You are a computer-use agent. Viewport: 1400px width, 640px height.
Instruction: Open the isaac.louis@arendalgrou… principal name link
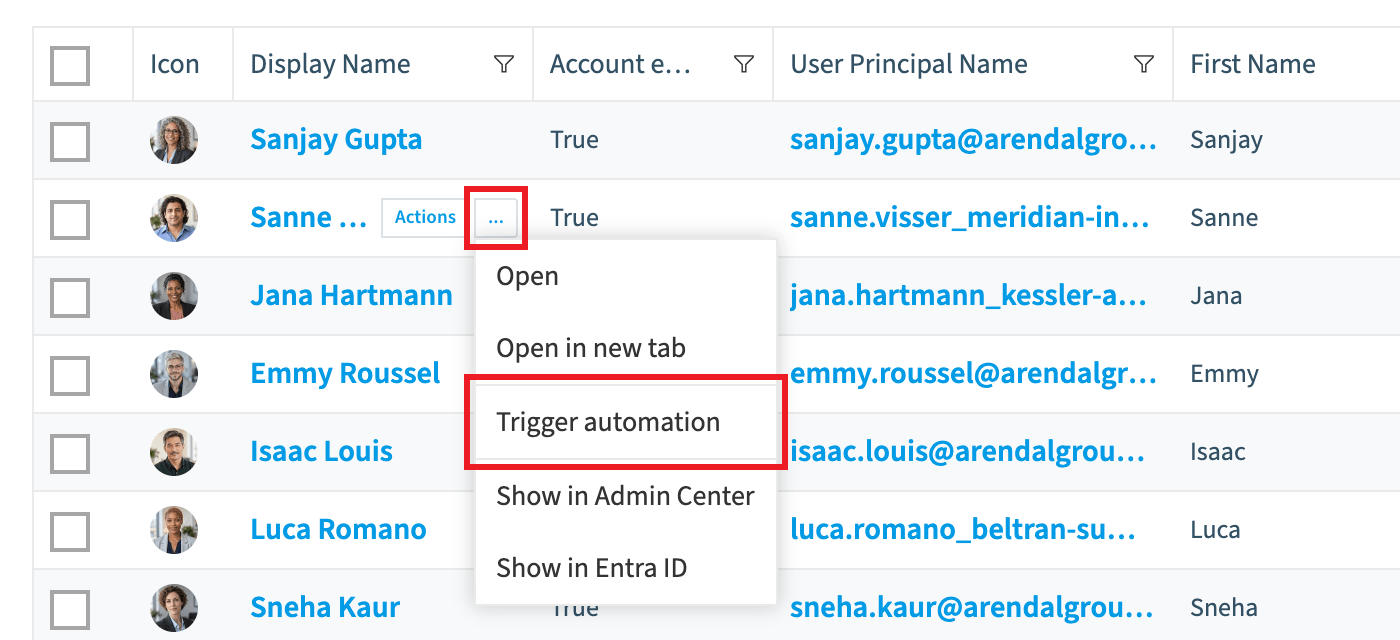967,452
